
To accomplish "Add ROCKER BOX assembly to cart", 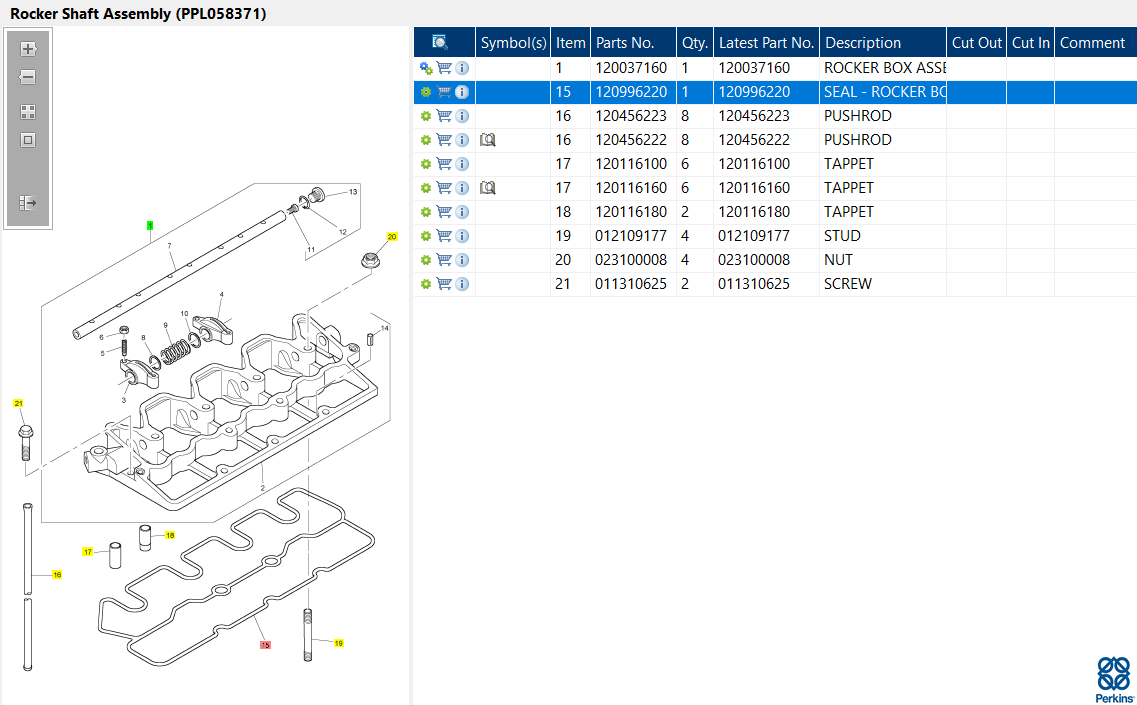I will [444, 68].
